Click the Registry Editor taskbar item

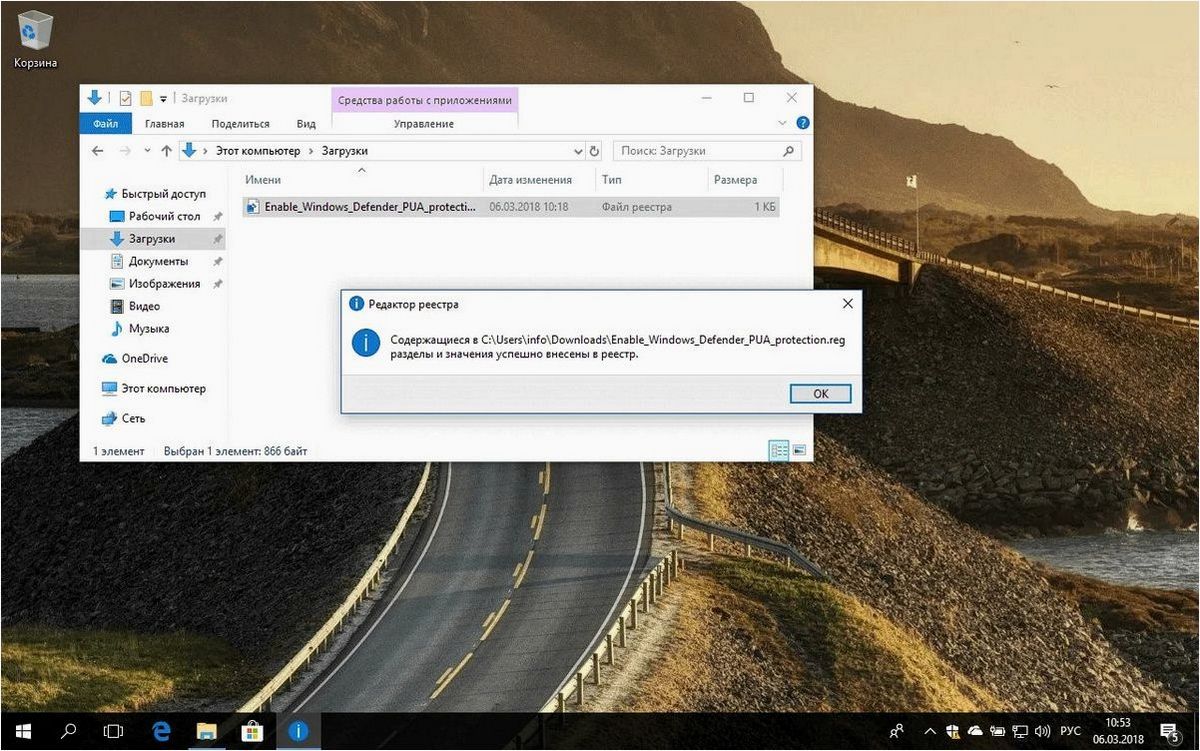[x=298, y=731]
